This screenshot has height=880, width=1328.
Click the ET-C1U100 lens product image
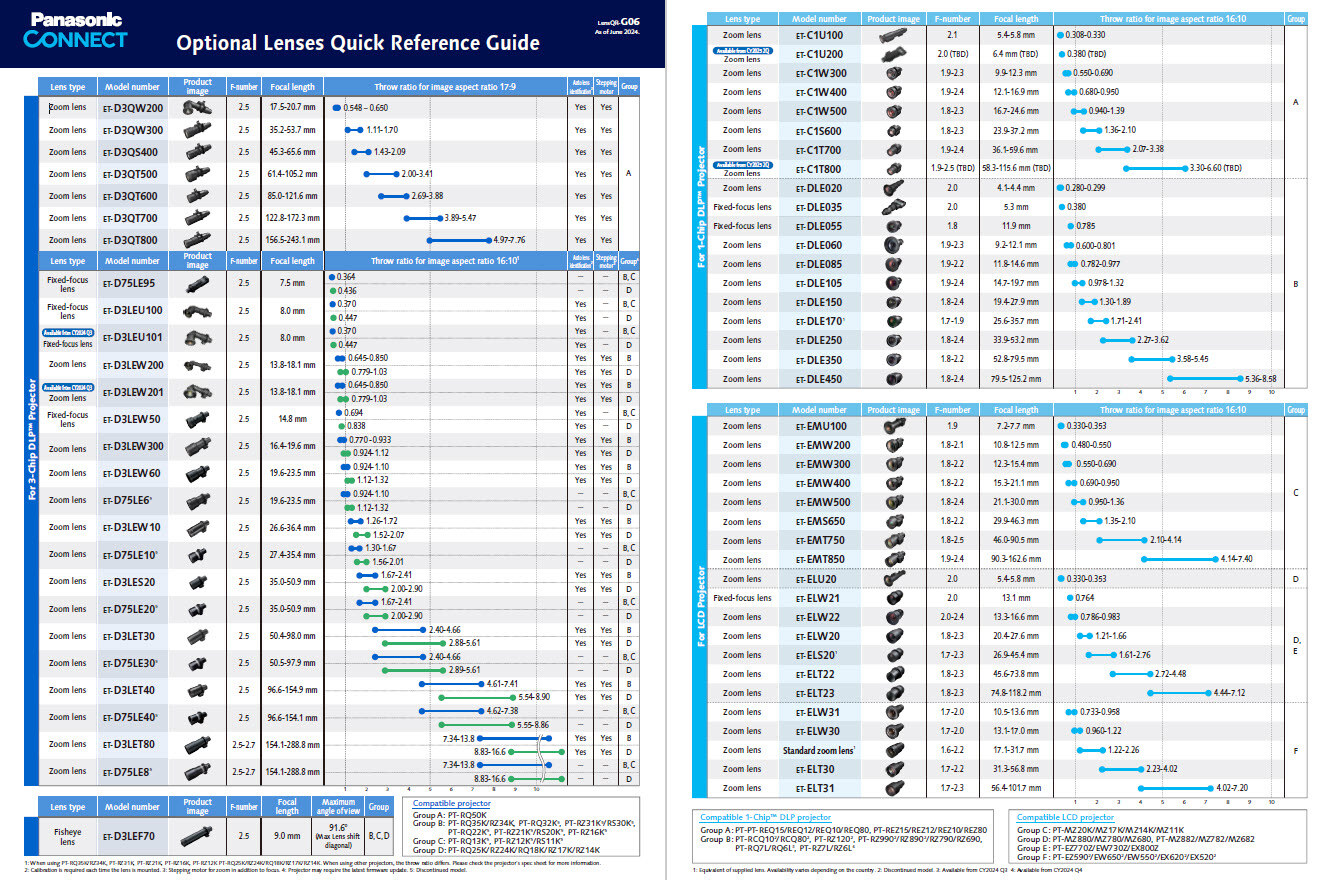point(893,35)
